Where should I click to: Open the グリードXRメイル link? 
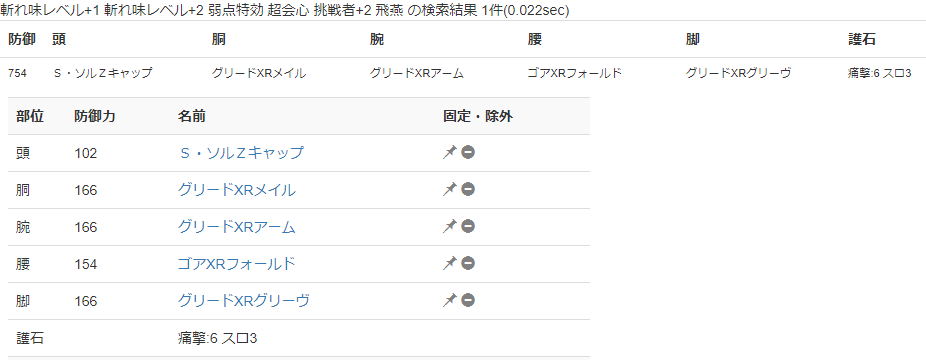tap(236, 190)
